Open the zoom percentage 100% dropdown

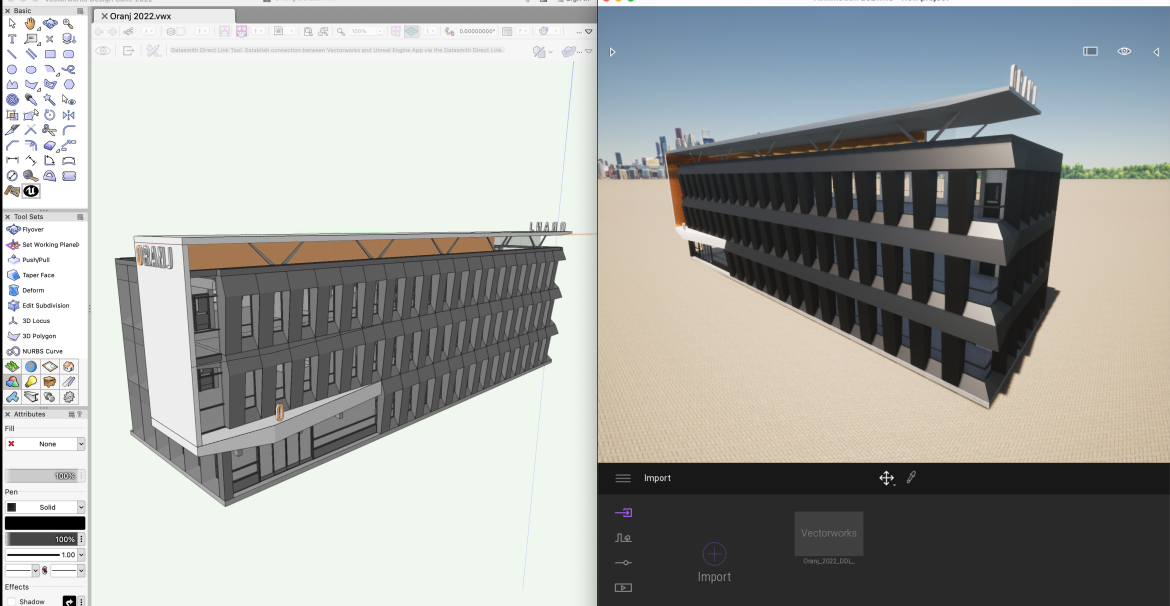click(380, 31)
